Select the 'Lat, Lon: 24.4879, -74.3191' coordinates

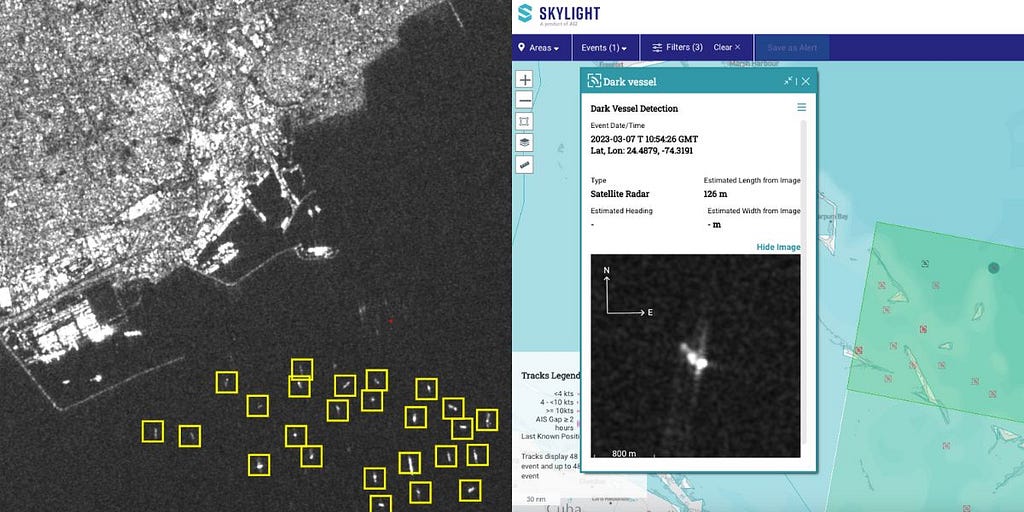pos(642,150)
